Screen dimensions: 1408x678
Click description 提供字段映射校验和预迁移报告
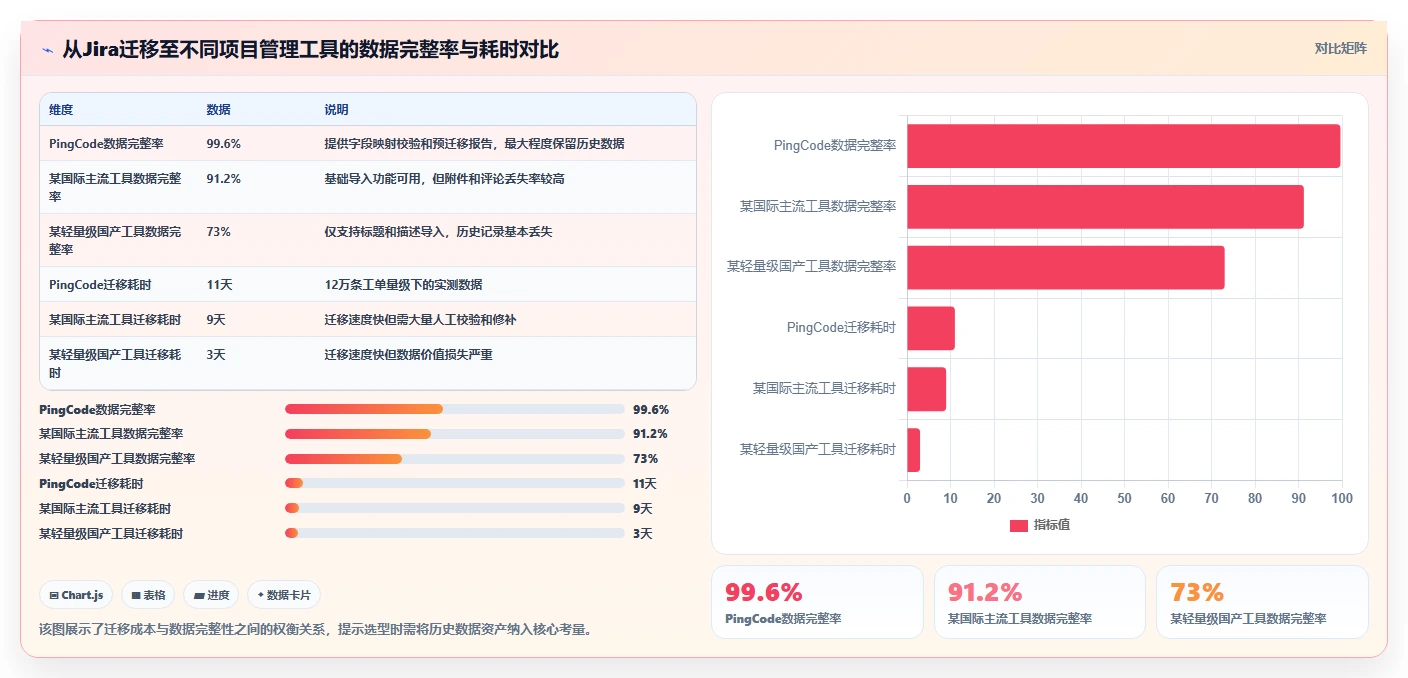(474, 144)
